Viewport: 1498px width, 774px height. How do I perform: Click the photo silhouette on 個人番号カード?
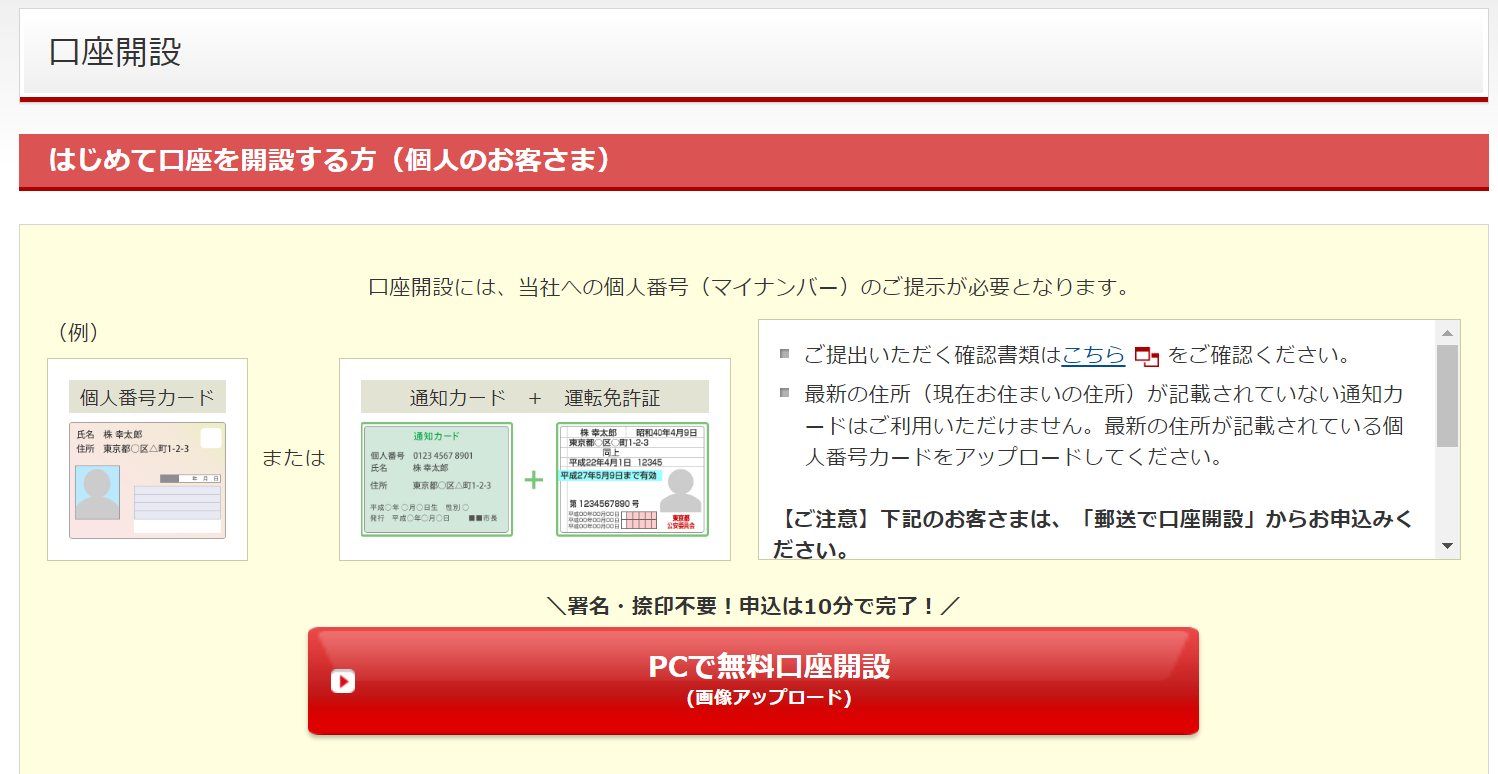click(97, 492)
